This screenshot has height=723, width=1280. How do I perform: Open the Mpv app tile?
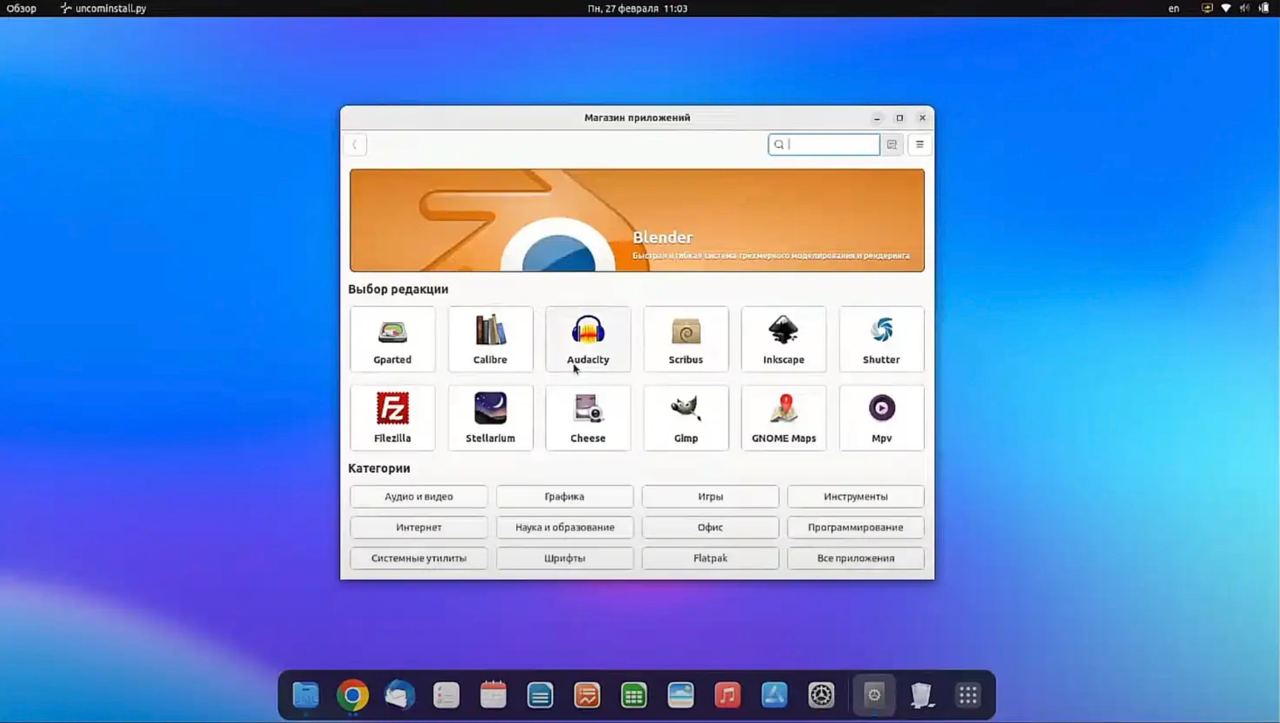pyautogui.click(x=881, y=418)
